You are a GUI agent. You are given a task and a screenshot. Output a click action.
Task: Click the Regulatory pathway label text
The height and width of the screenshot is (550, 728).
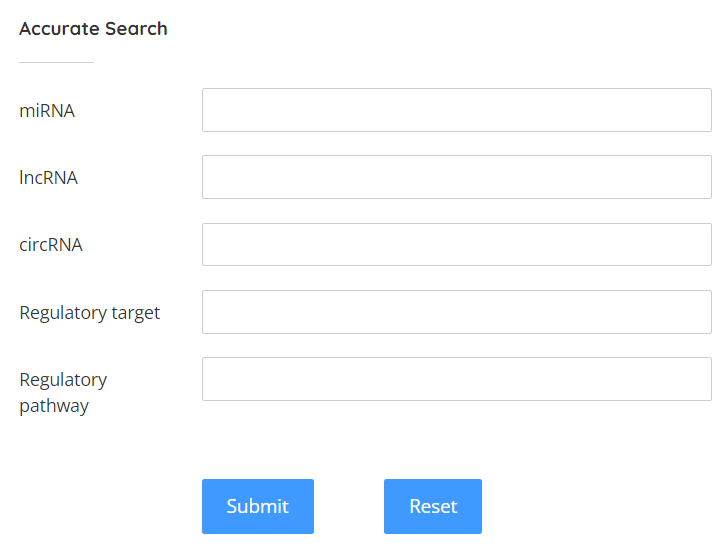63,393
